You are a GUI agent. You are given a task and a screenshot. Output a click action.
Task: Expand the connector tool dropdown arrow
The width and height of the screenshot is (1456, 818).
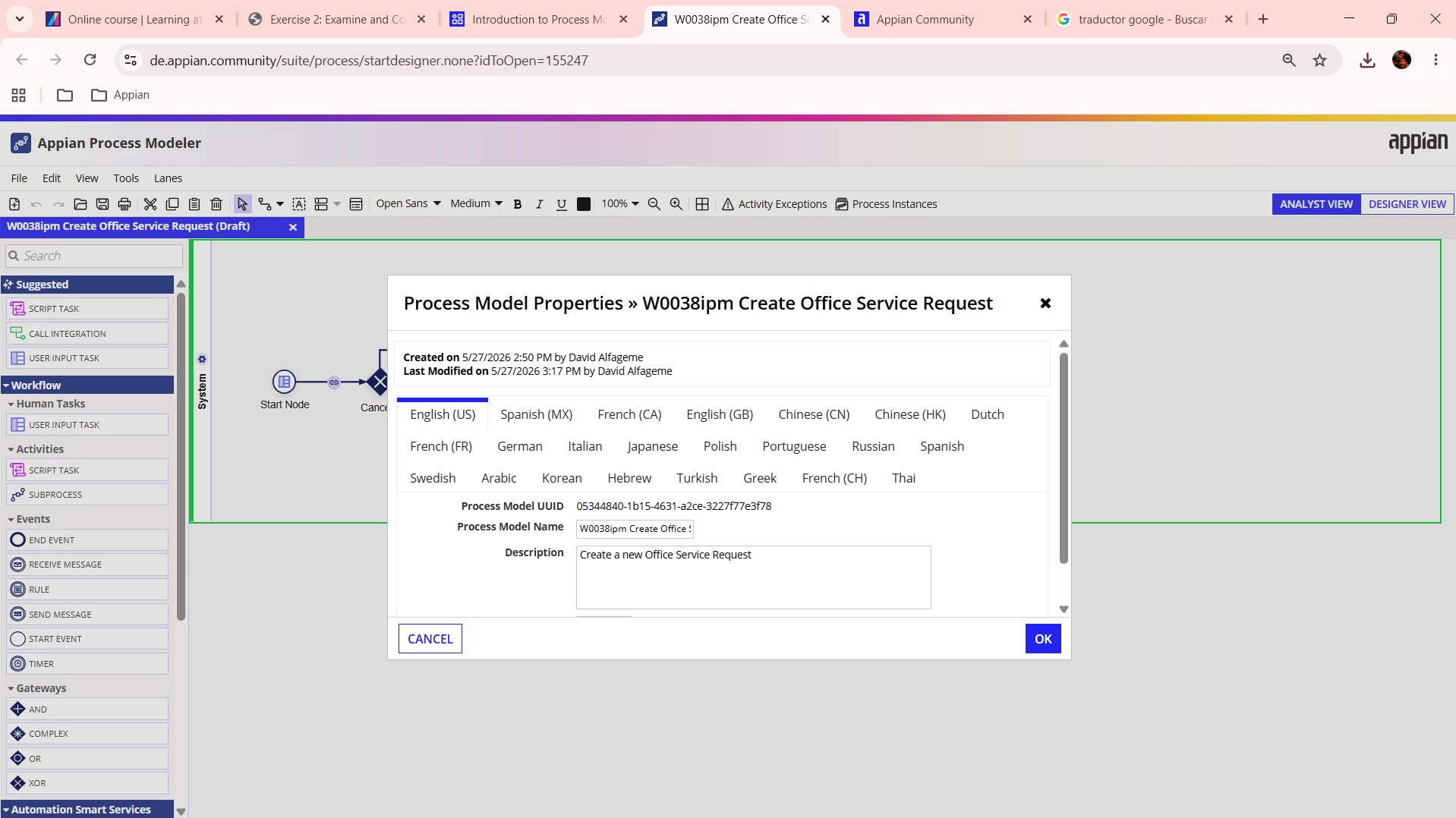(x=280, y=204)
